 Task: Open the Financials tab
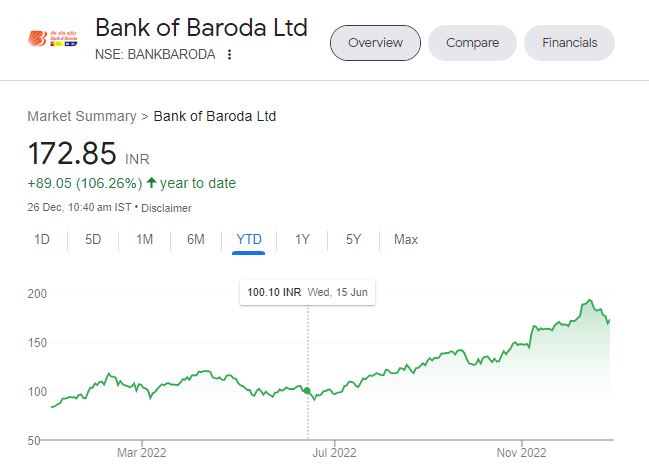coord(569,43)
